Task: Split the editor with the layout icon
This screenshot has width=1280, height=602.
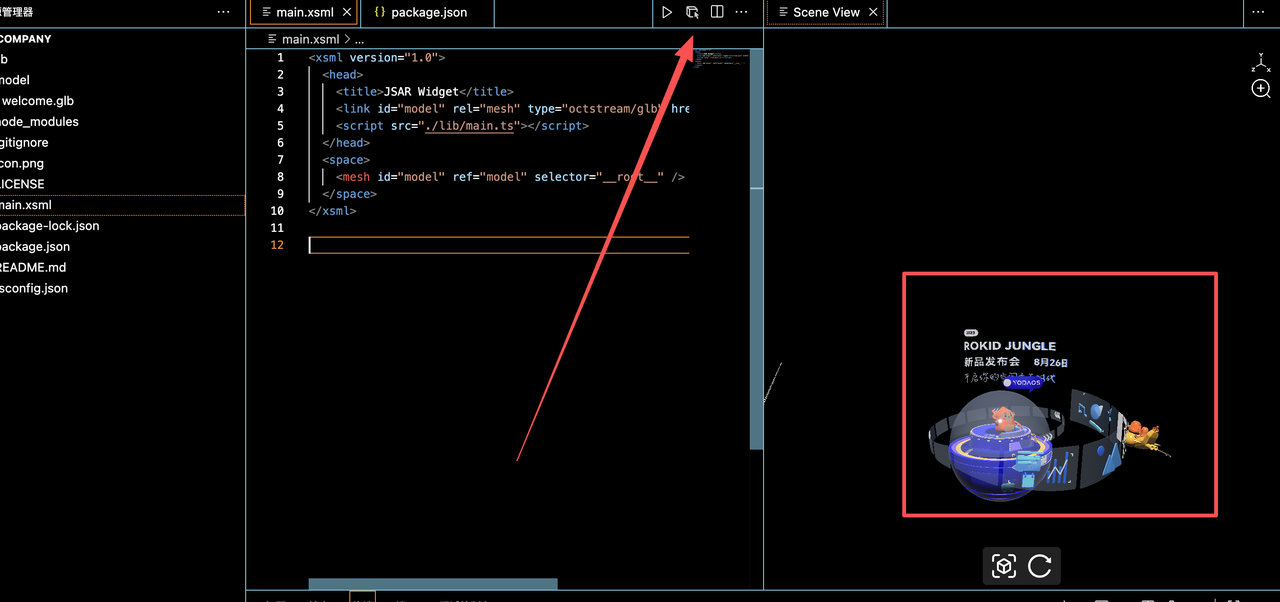Action: (717, 12)
